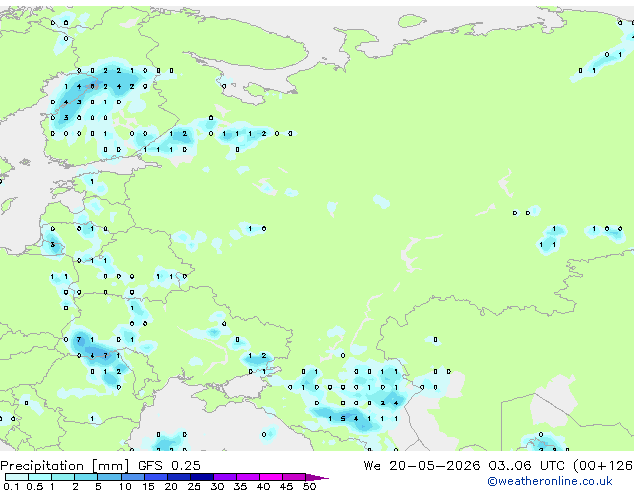Pick the 25–30 mm dark blue legend swatch
The width and height of the screenshot is (634, 490).
[202, 477]
